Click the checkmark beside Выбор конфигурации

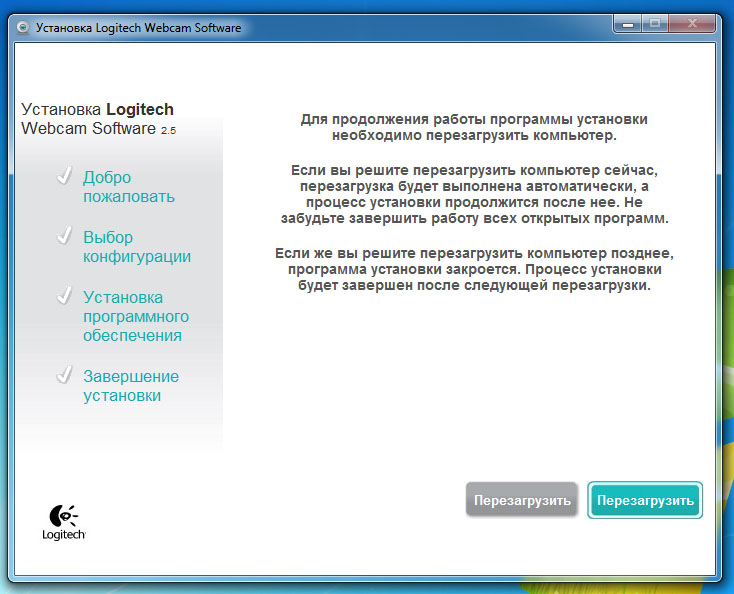point(65,237)
